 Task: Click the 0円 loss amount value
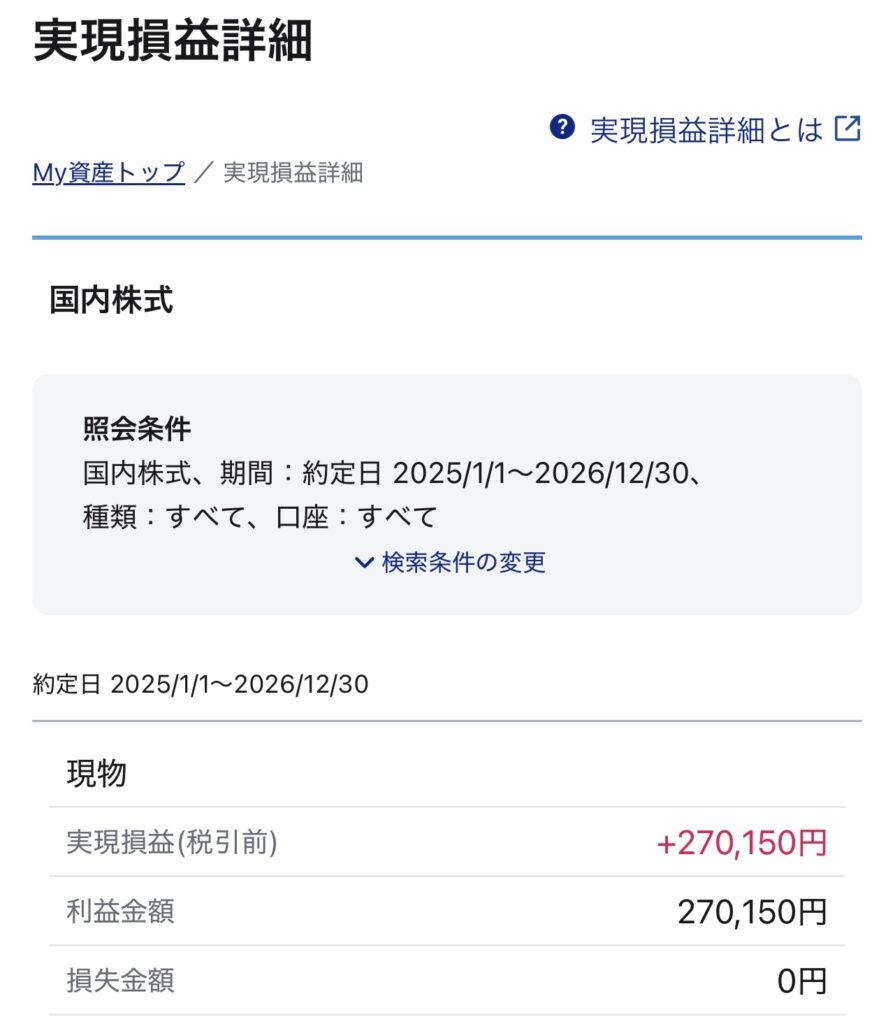(802, 981)
